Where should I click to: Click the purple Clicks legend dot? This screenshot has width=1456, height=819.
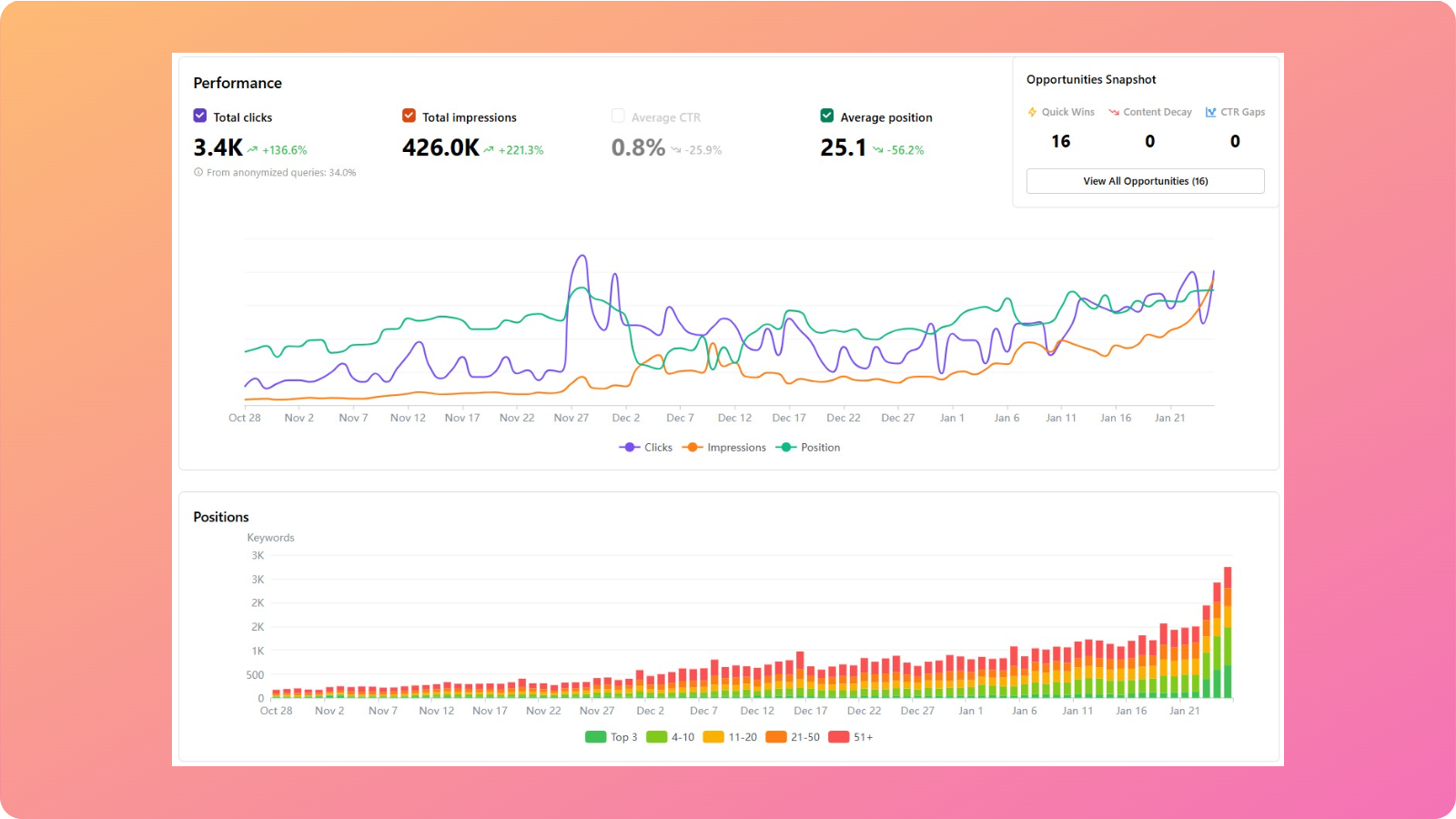(627, 447)
